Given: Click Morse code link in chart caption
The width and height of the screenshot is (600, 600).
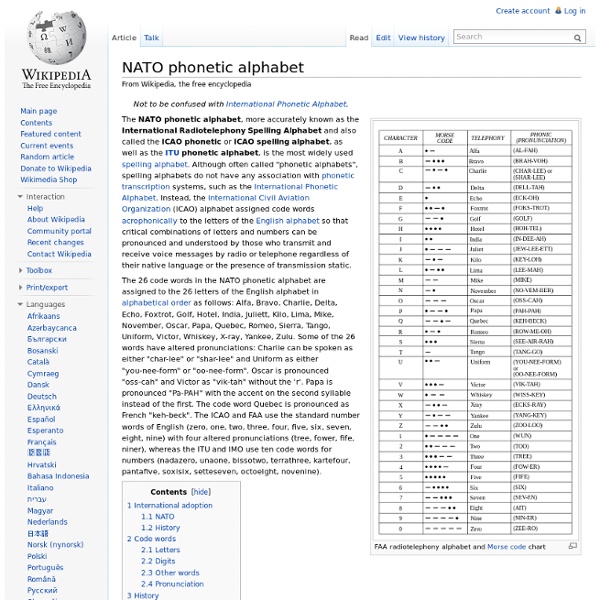Looking at the screenshot, I should tap(506, 547).
